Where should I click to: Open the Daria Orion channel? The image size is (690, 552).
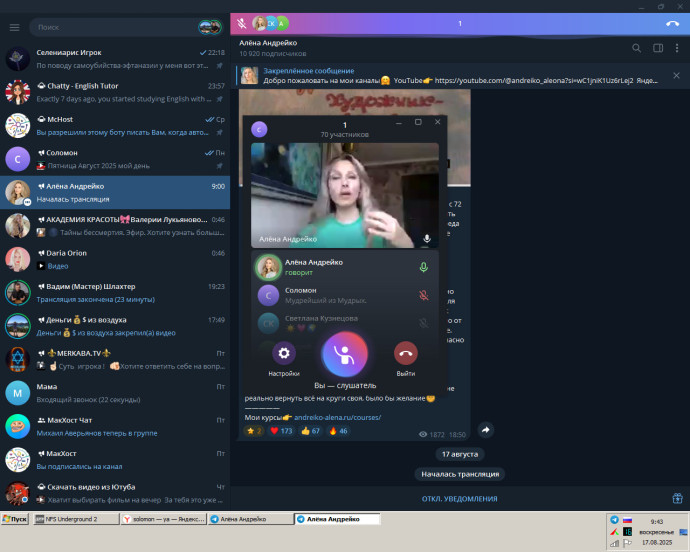click(x=115, y=259)
